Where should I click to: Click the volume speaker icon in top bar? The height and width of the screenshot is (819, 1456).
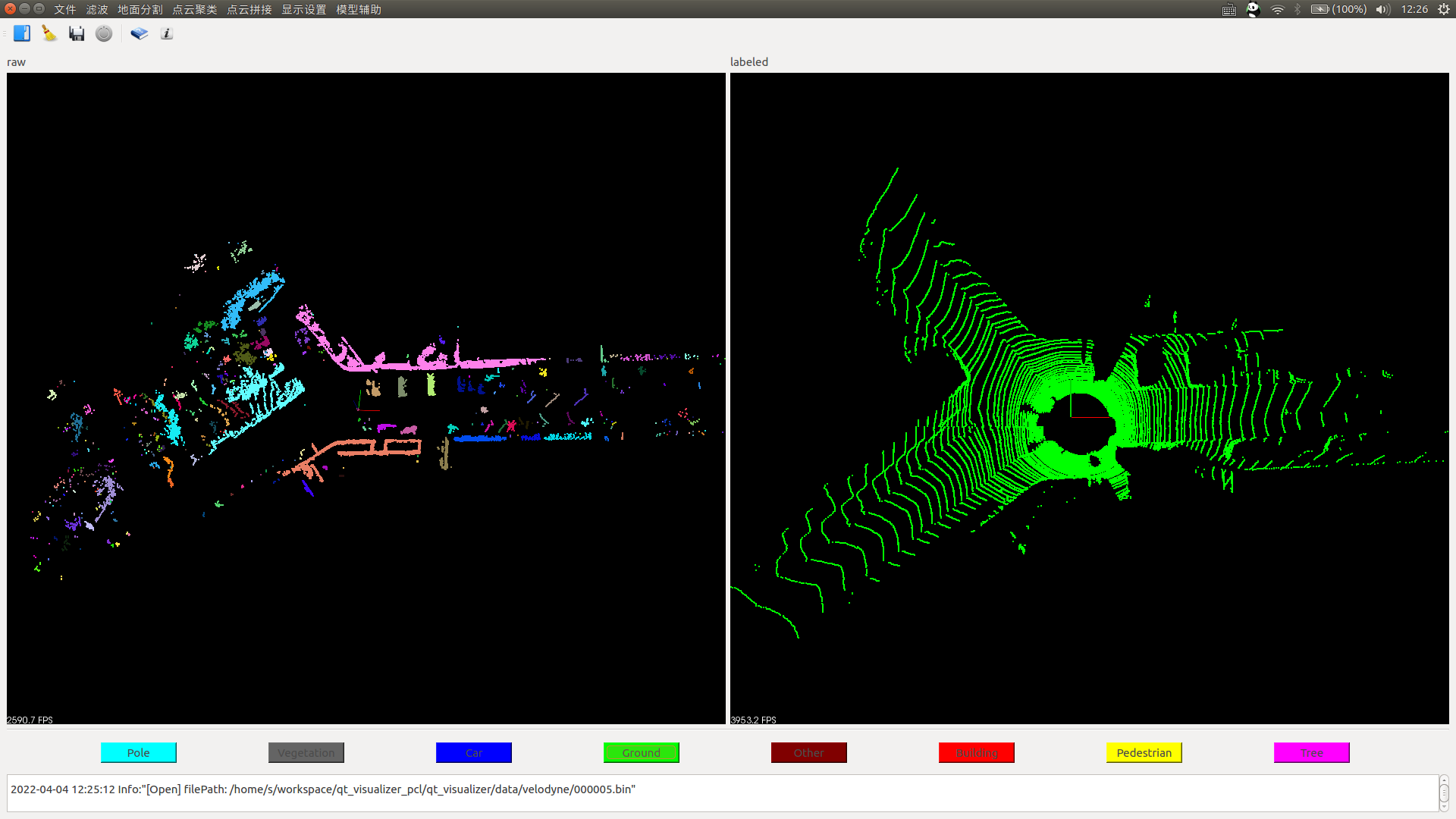[1382, 9]
